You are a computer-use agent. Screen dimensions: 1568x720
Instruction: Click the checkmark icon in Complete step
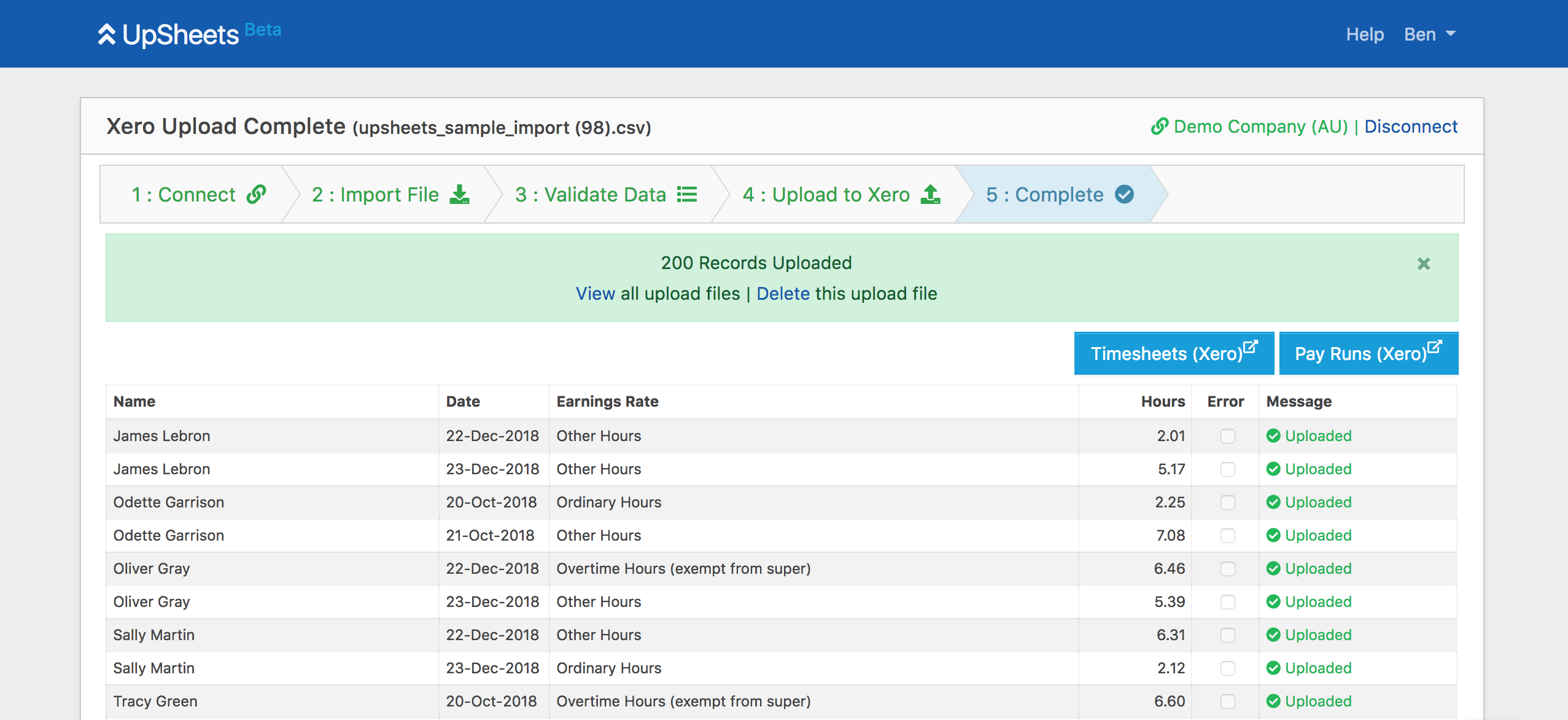(1125, 194)
